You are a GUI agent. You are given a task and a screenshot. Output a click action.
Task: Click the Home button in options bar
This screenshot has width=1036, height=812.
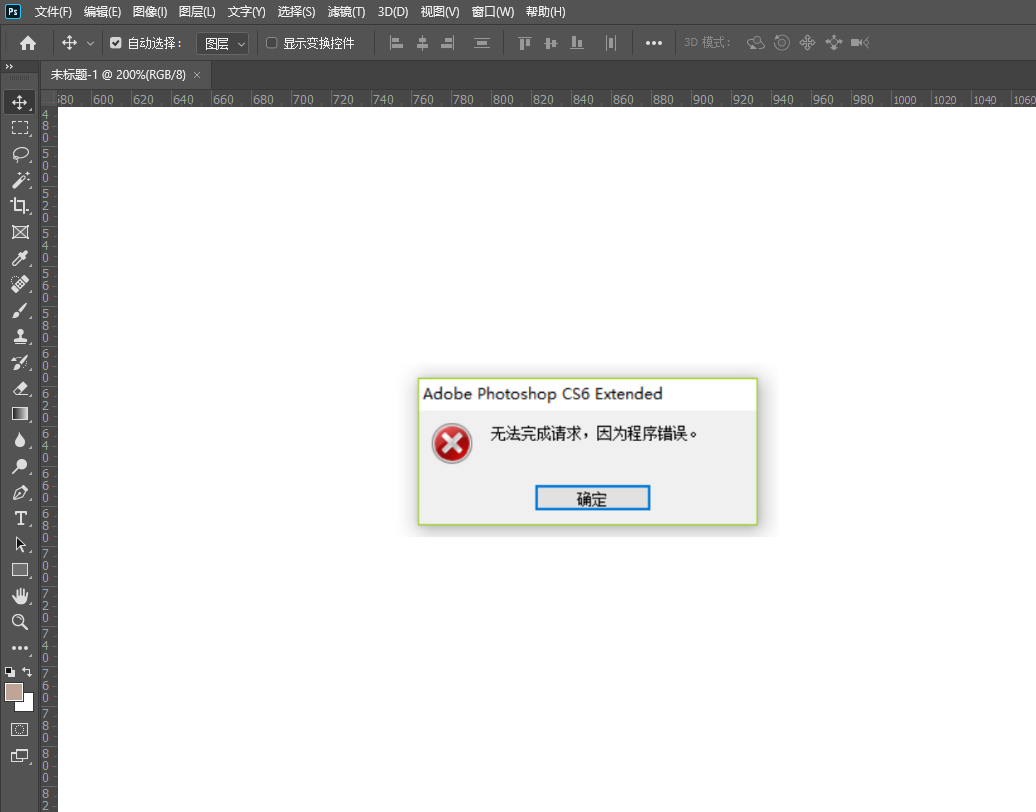[28, 43]
